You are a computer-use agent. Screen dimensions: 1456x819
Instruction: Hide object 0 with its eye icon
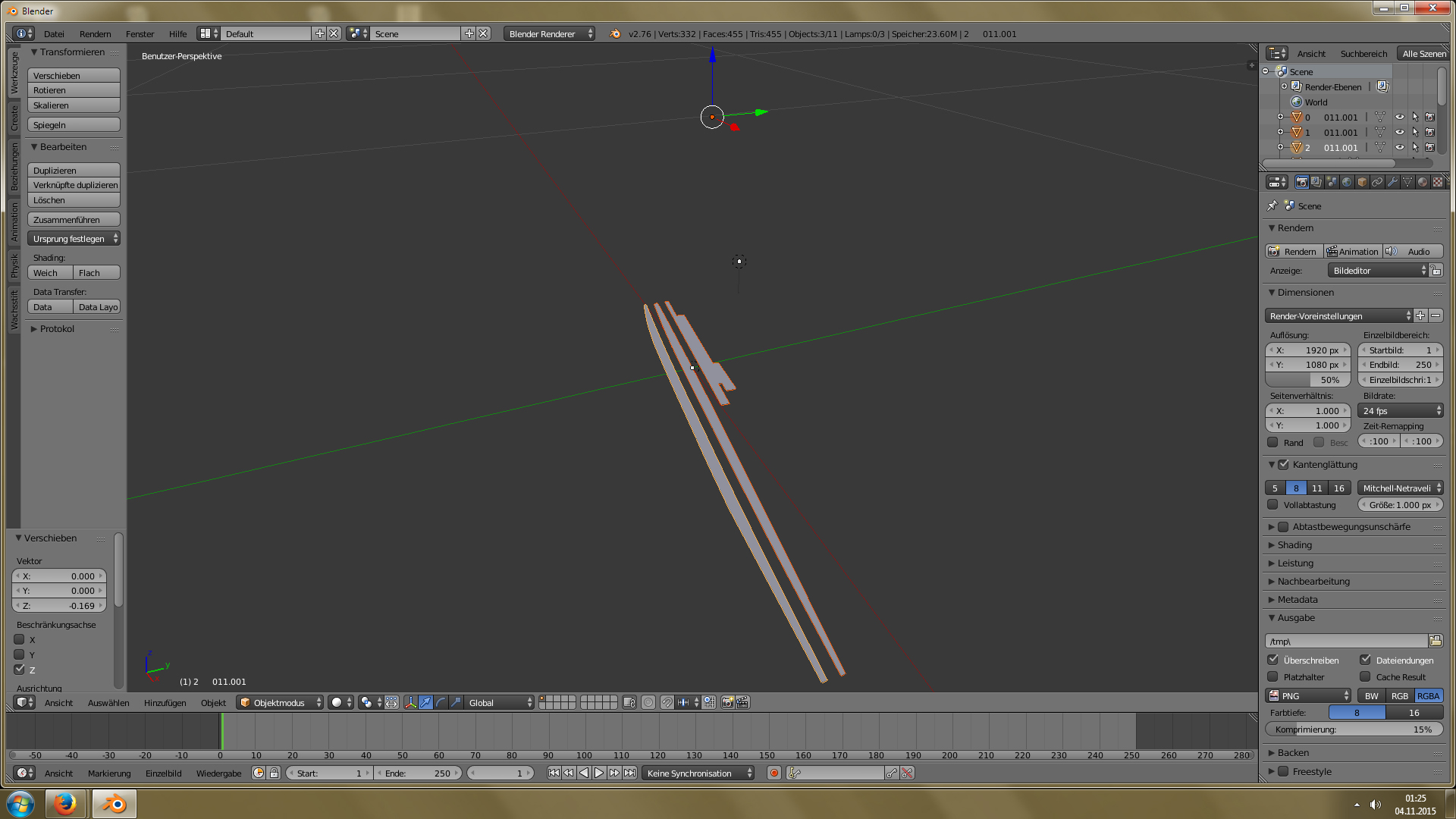(1400, 118)
